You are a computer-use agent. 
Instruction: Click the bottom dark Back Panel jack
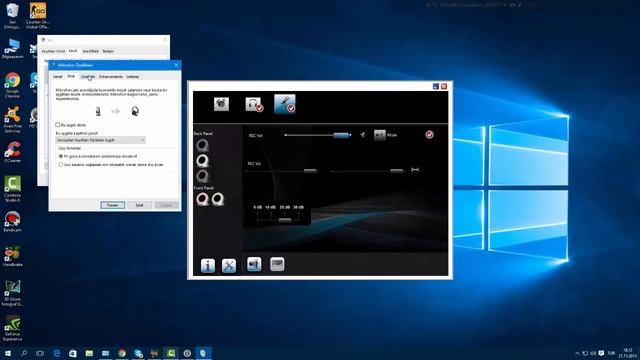coord(202,176)
